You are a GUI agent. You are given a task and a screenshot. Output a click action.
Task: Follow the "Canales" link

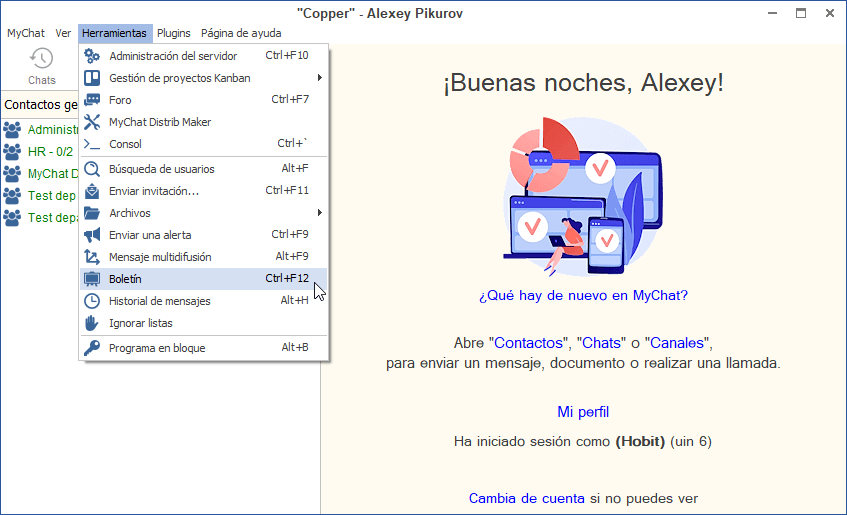pyautogui.click(x=677, y=343)
